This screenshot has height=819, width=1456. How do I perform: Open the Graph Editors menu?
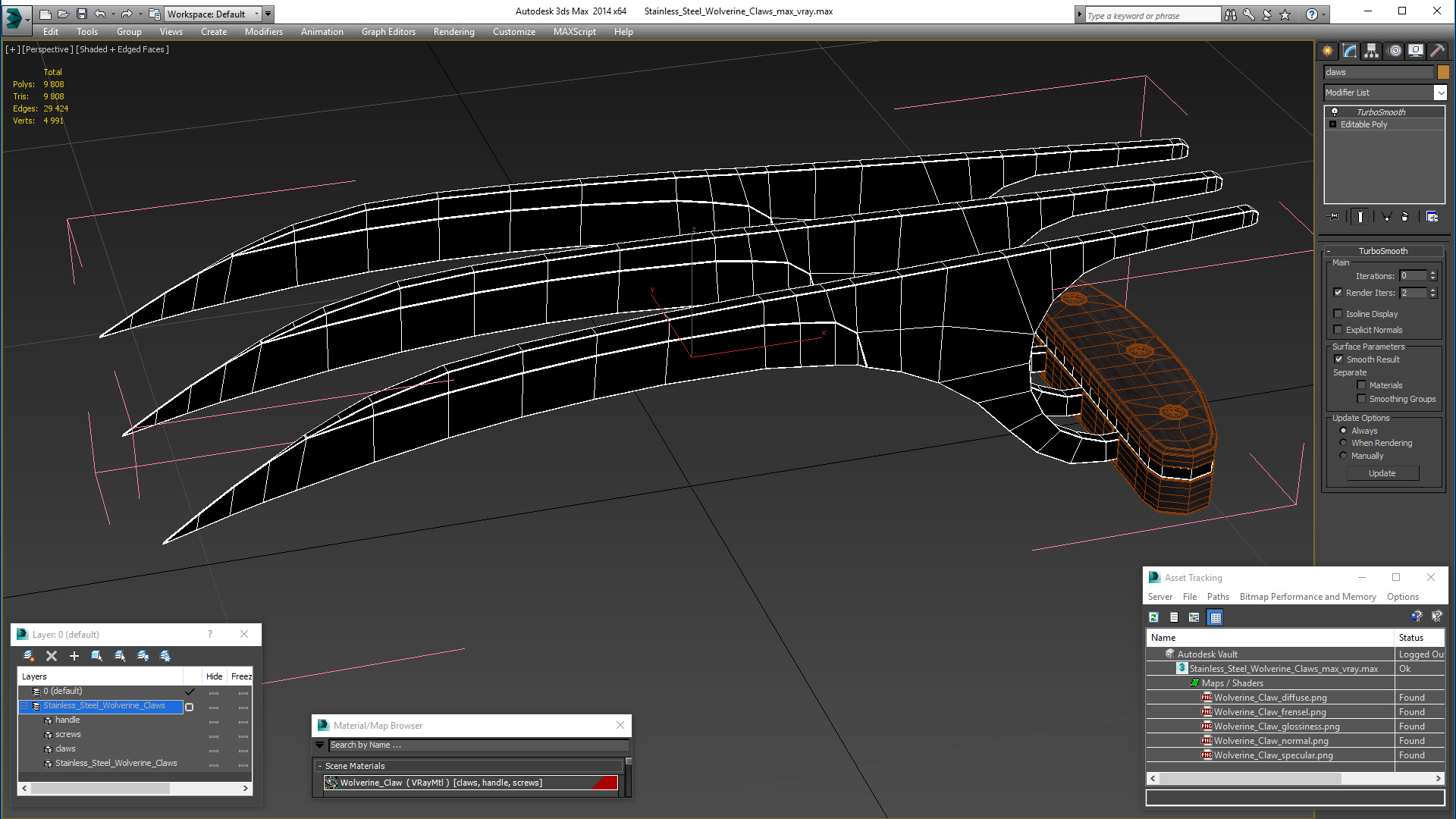388,32
